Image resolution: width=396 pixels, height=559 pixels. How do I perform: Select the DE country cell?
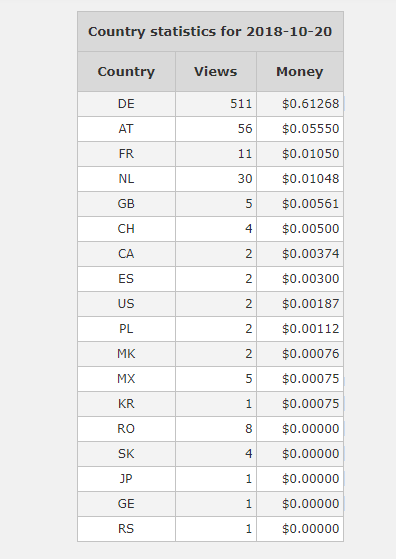tap(126, 104)
